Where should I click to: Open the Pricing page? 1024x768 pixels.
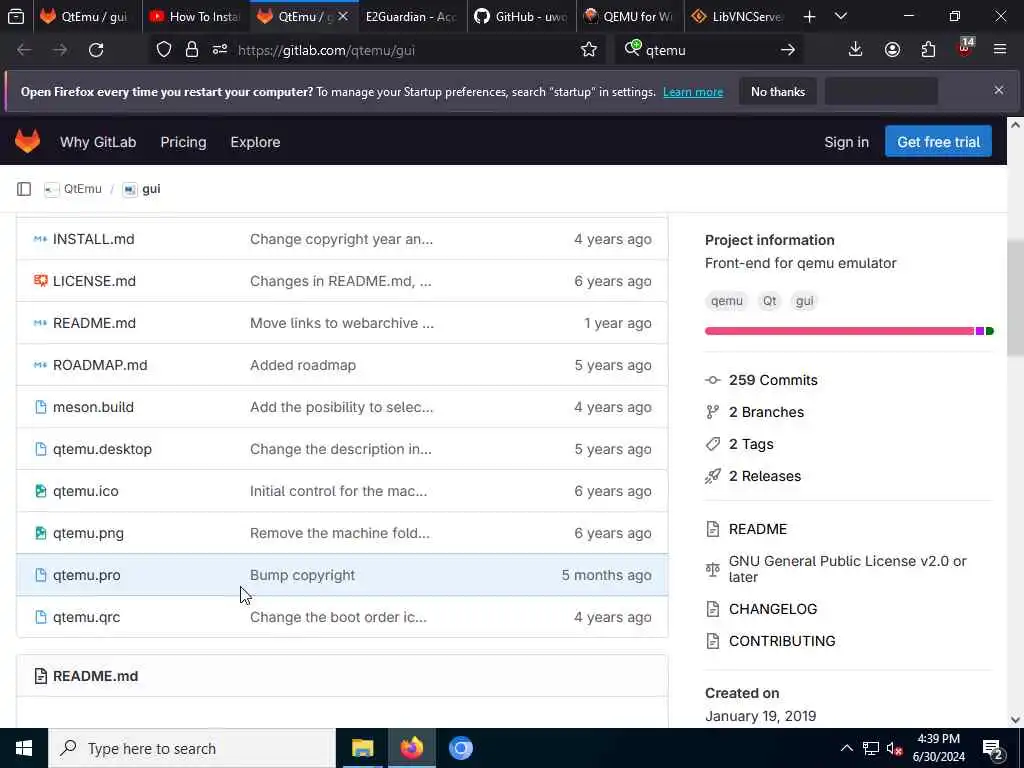[x=183, y=142]
